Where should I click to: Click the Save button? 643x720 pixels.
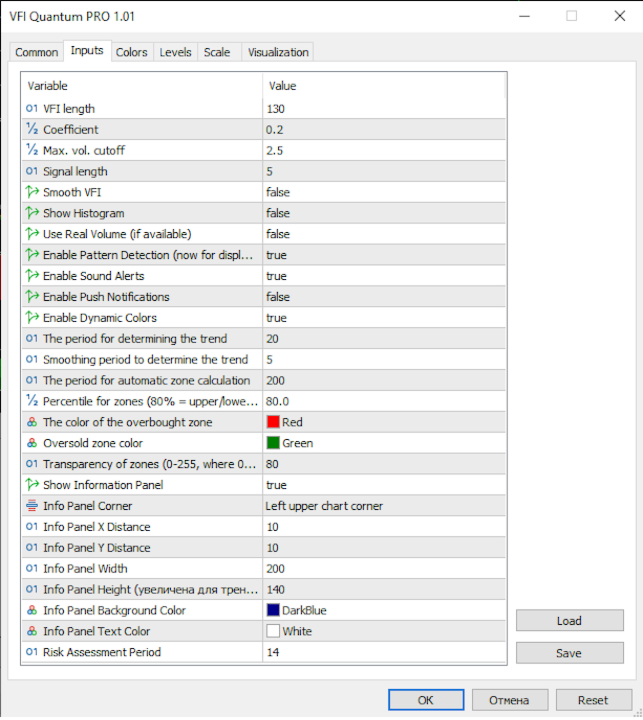[570, 652]
